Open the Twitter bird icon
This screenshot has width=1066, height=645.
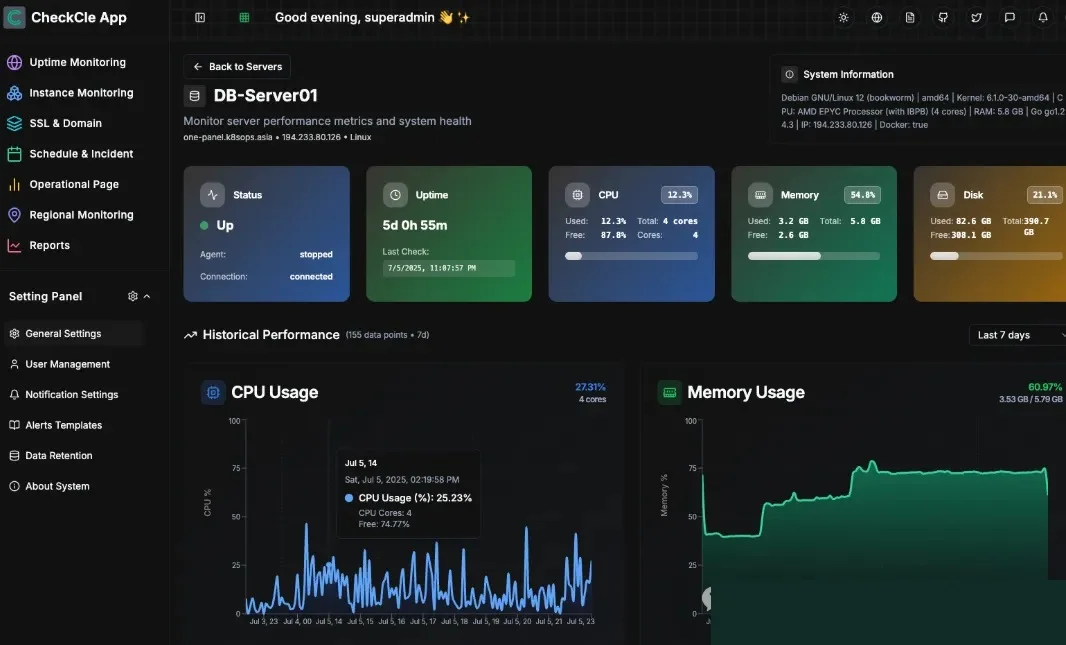coord(976,18)
